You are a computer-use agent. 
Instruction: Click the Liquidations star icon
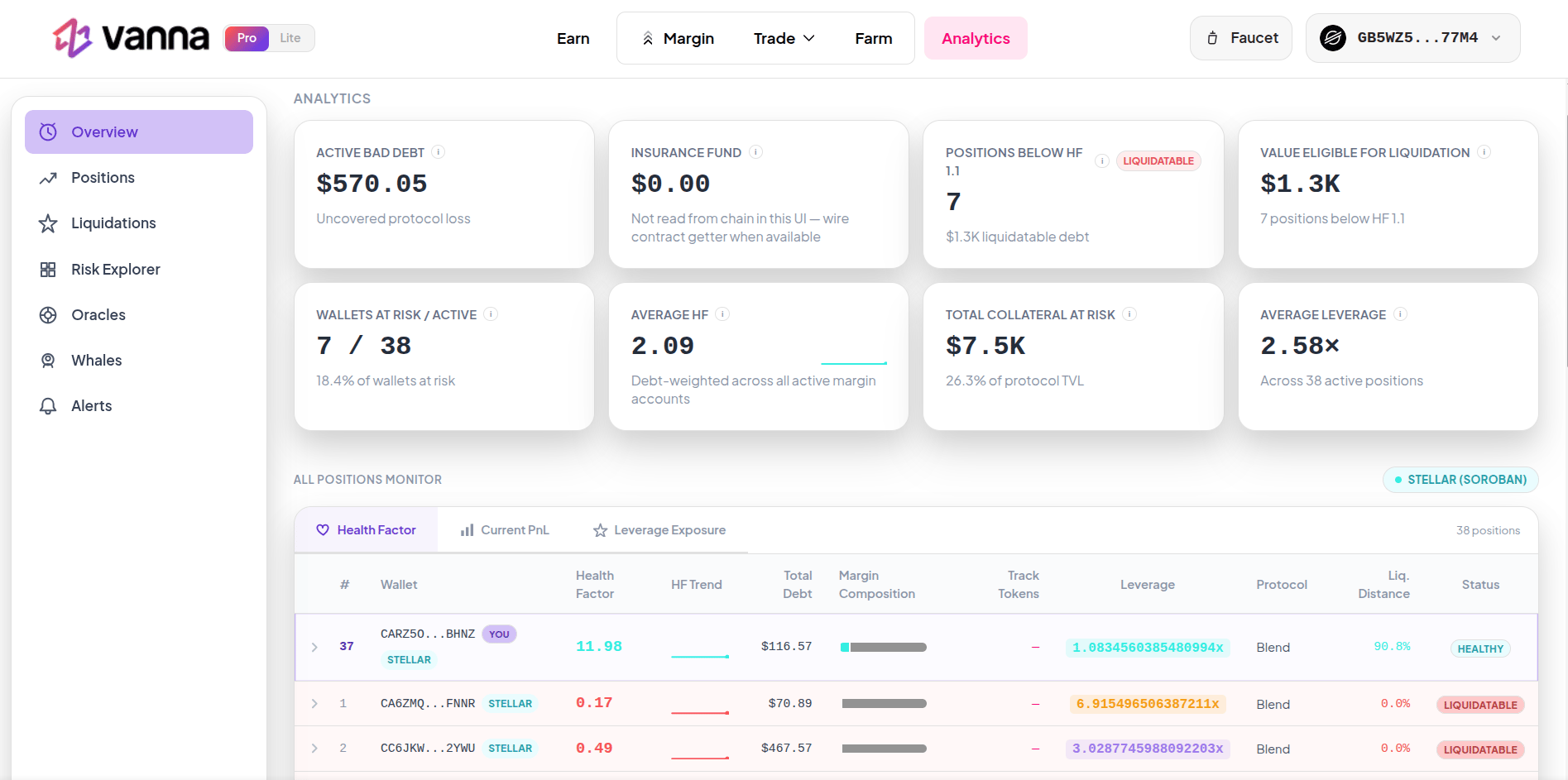point(48,223)
